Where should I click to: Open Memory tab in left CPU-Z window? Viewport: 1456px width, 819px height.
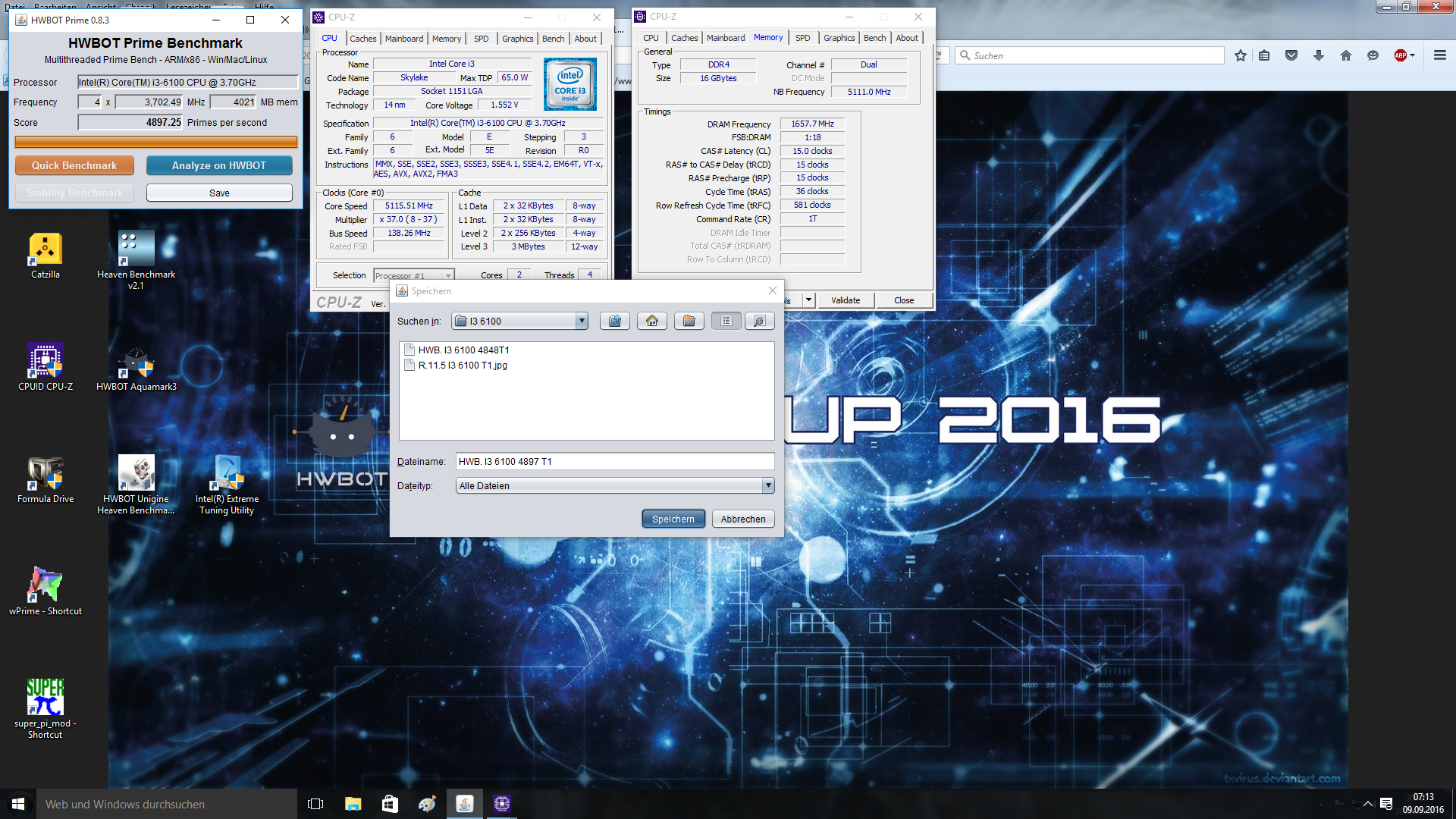pos(447,39)
